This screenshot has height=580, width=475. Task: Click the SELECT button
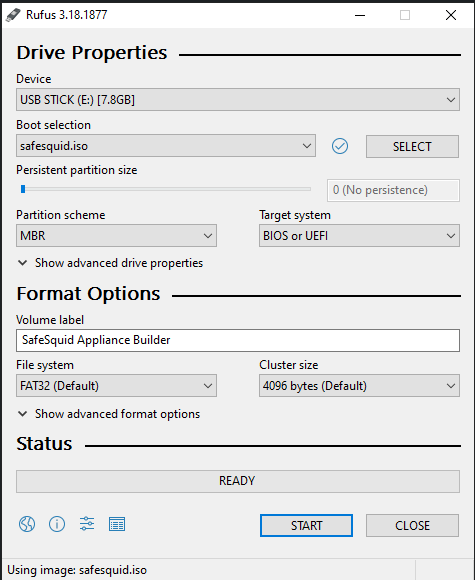click(412, 146)
